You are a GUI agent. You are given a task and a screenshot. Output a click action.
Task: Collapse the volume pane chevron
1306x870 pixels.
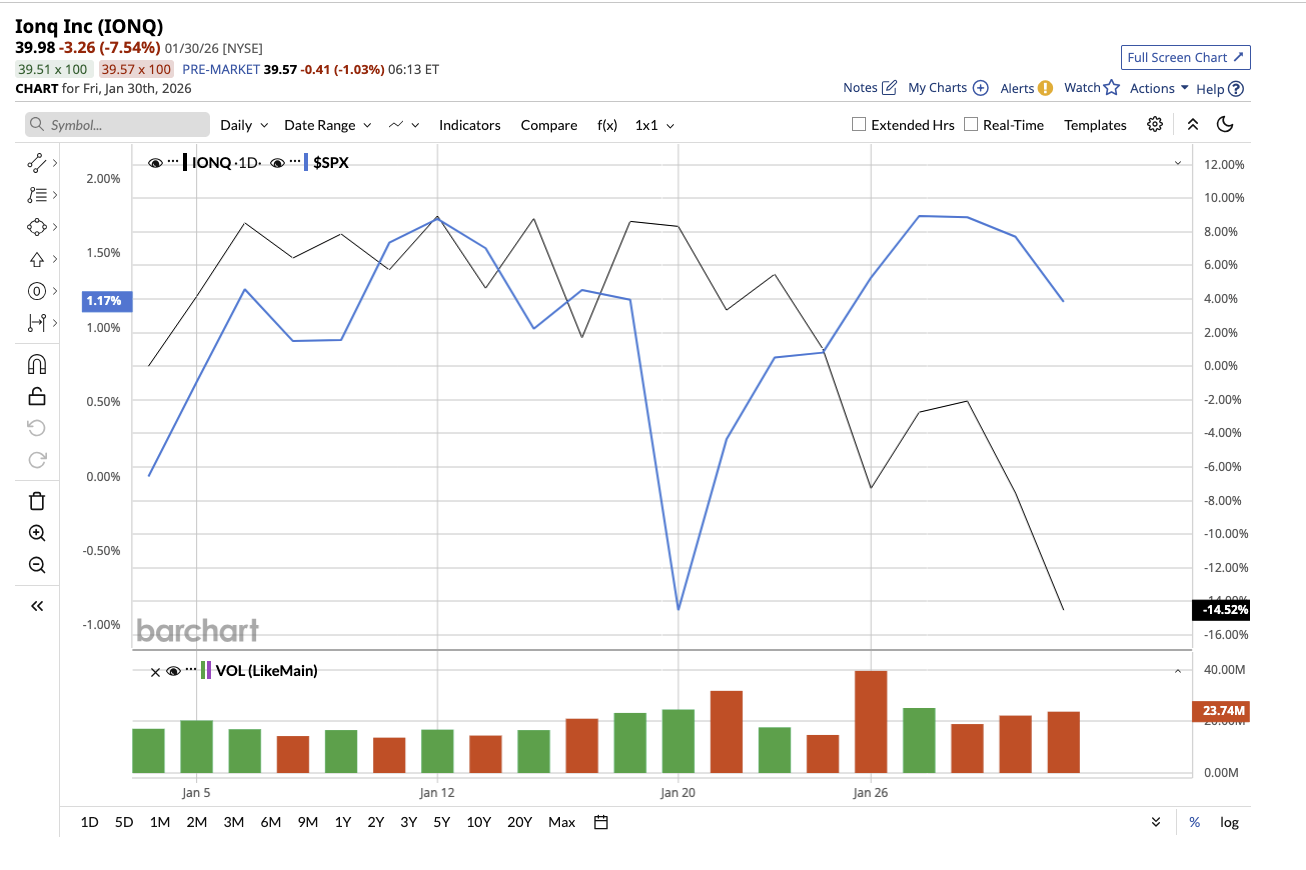1177,671
